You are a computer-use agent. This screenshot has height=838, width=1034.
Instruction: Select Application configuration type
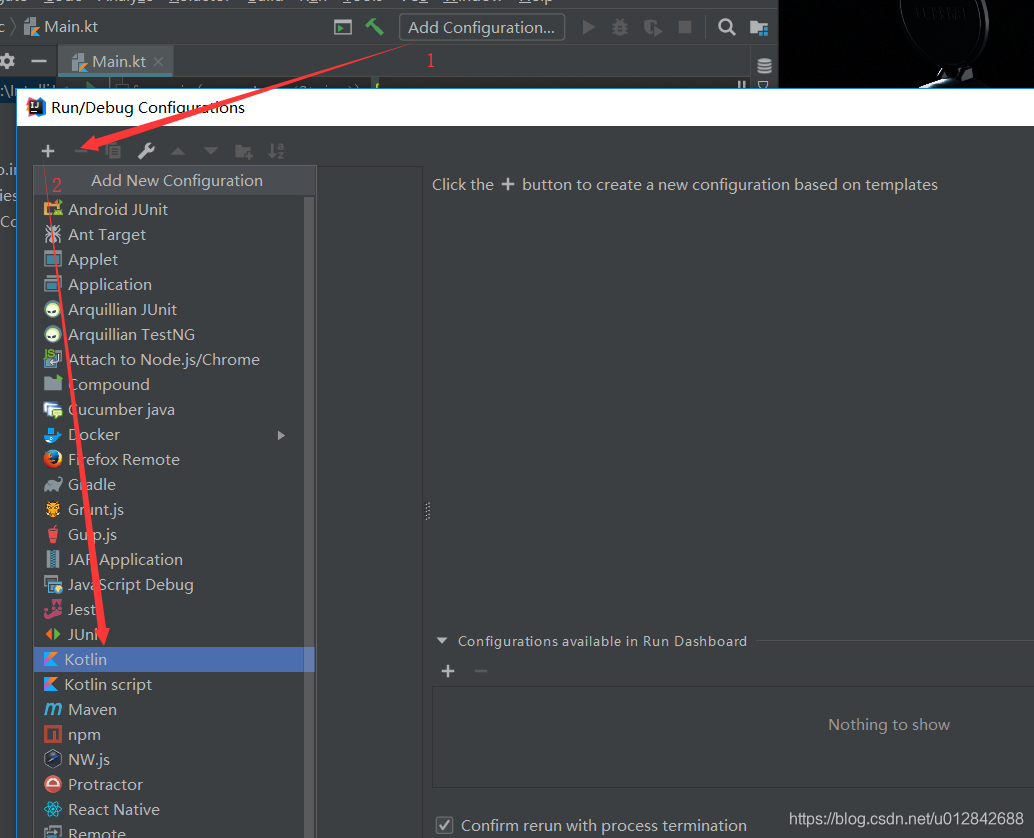[170, 284]
